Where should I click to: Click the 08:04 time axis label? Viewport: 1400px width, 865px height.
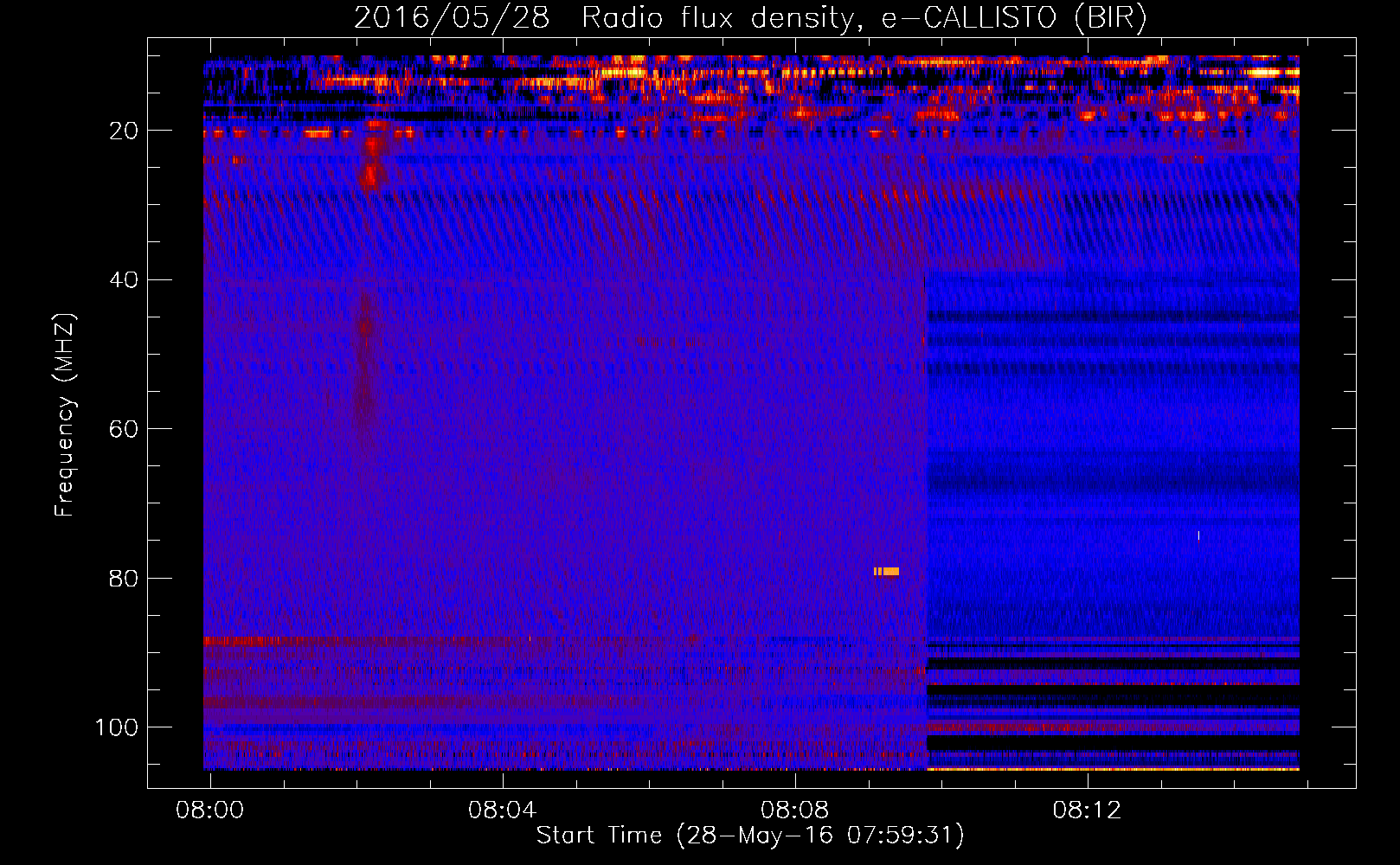(503, 811)
